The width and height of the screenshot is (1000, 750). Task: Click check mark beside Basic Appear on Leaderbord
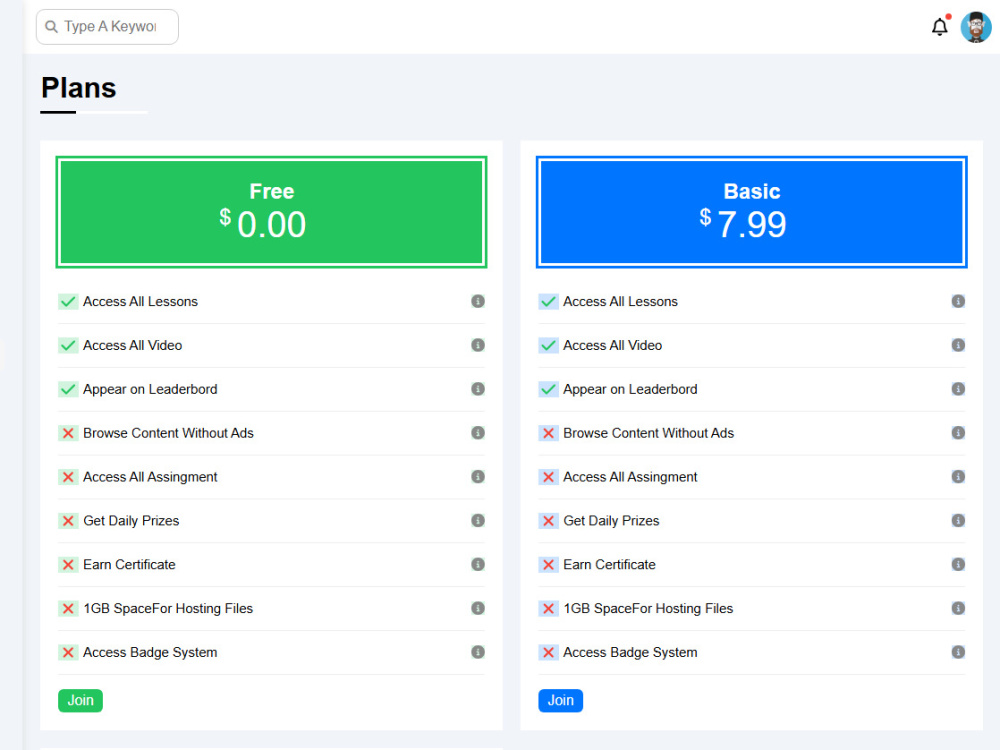point(548,389)
